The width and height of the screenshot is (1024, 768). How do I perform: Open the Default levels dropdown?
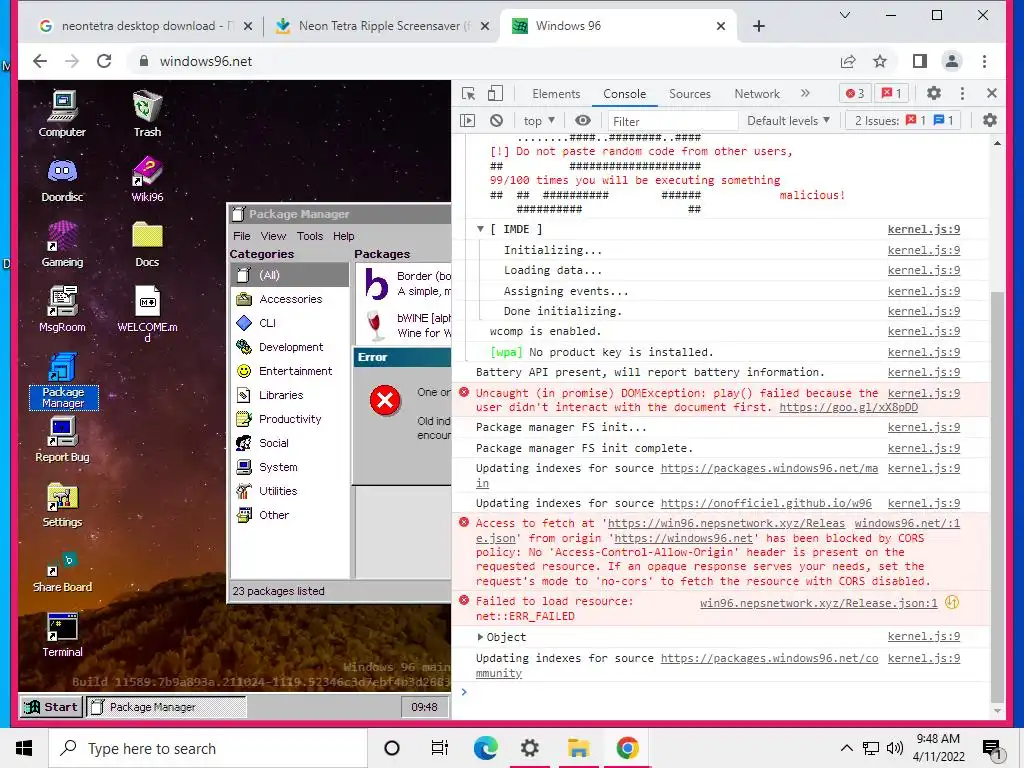click(x=788, y=121)
